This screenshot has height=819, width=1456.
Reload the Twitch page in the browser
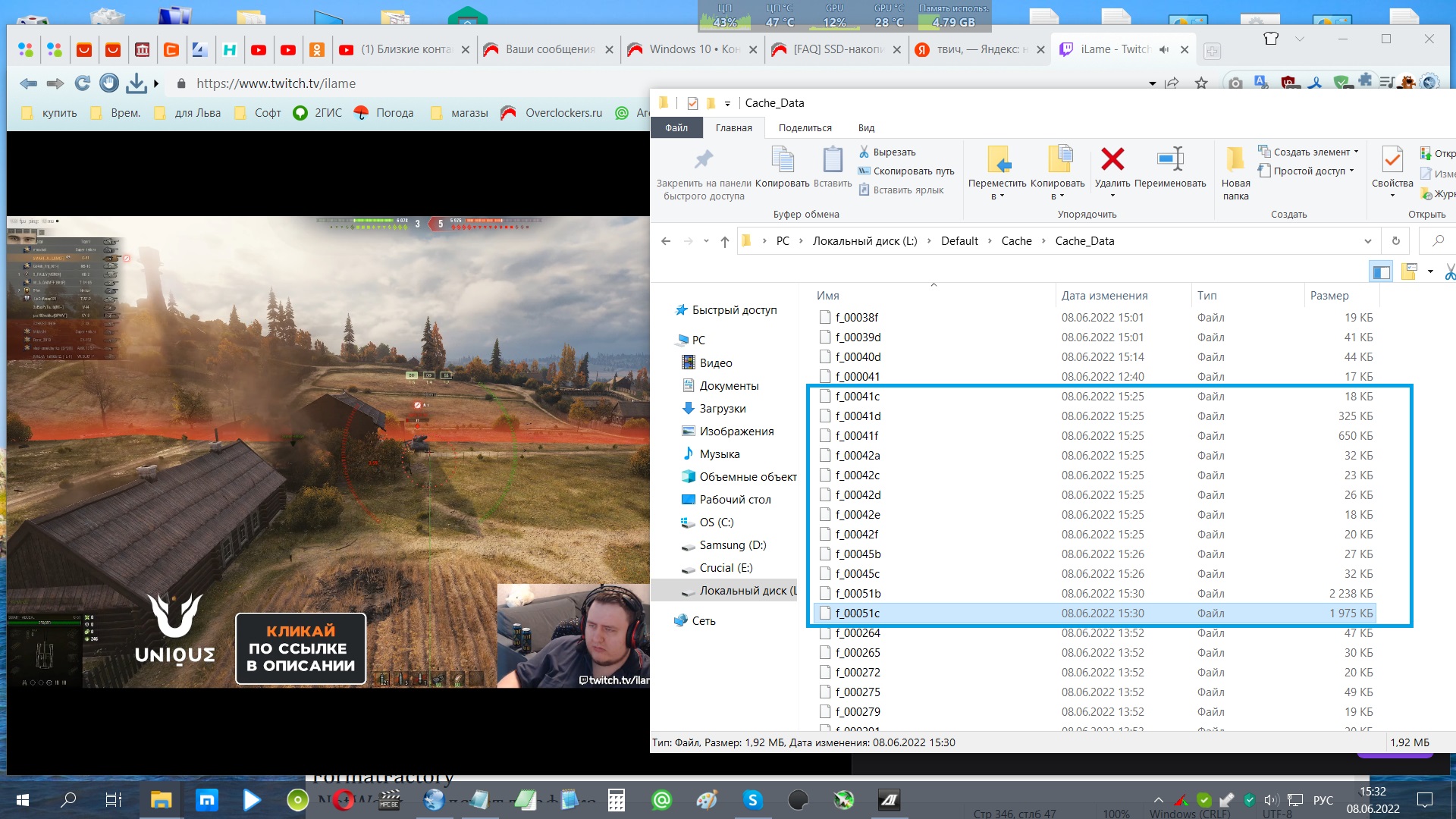pos(82,83)
